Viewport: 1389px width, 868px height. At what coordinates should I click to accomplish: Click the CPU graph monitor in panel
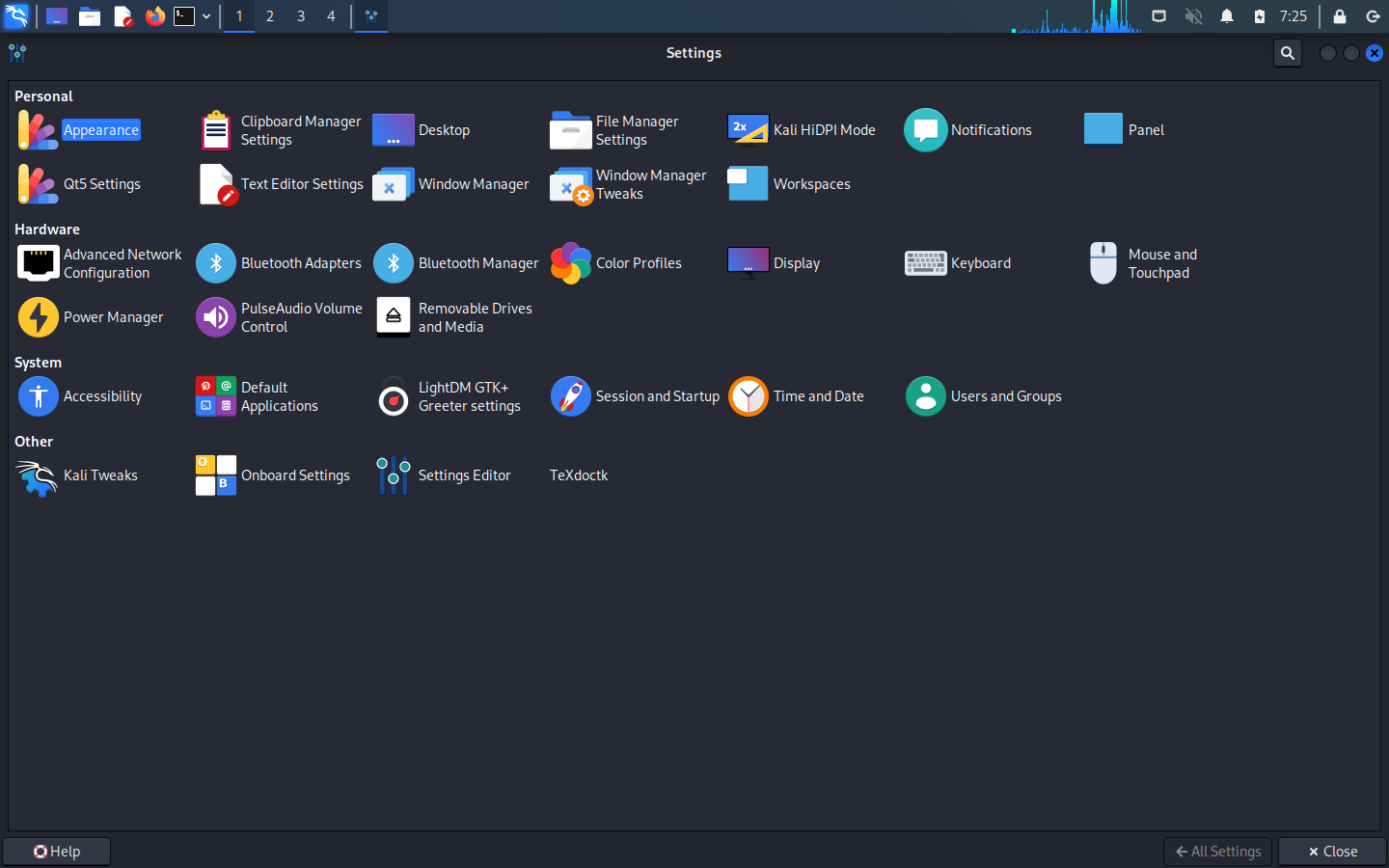(x=1076, y=16)
